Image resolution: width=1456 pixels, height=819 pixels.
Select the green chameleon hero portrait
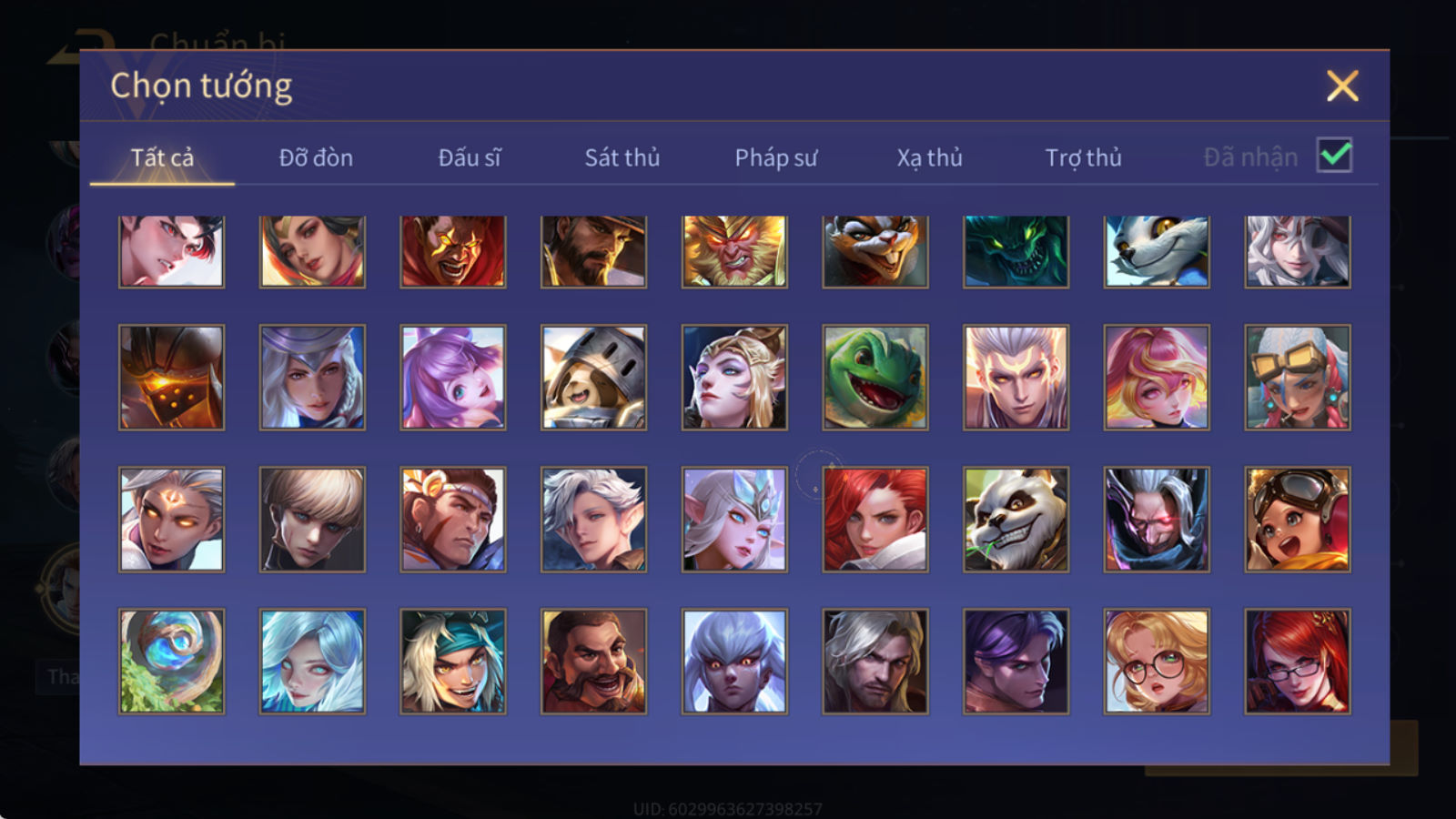[x=875, y=378]
